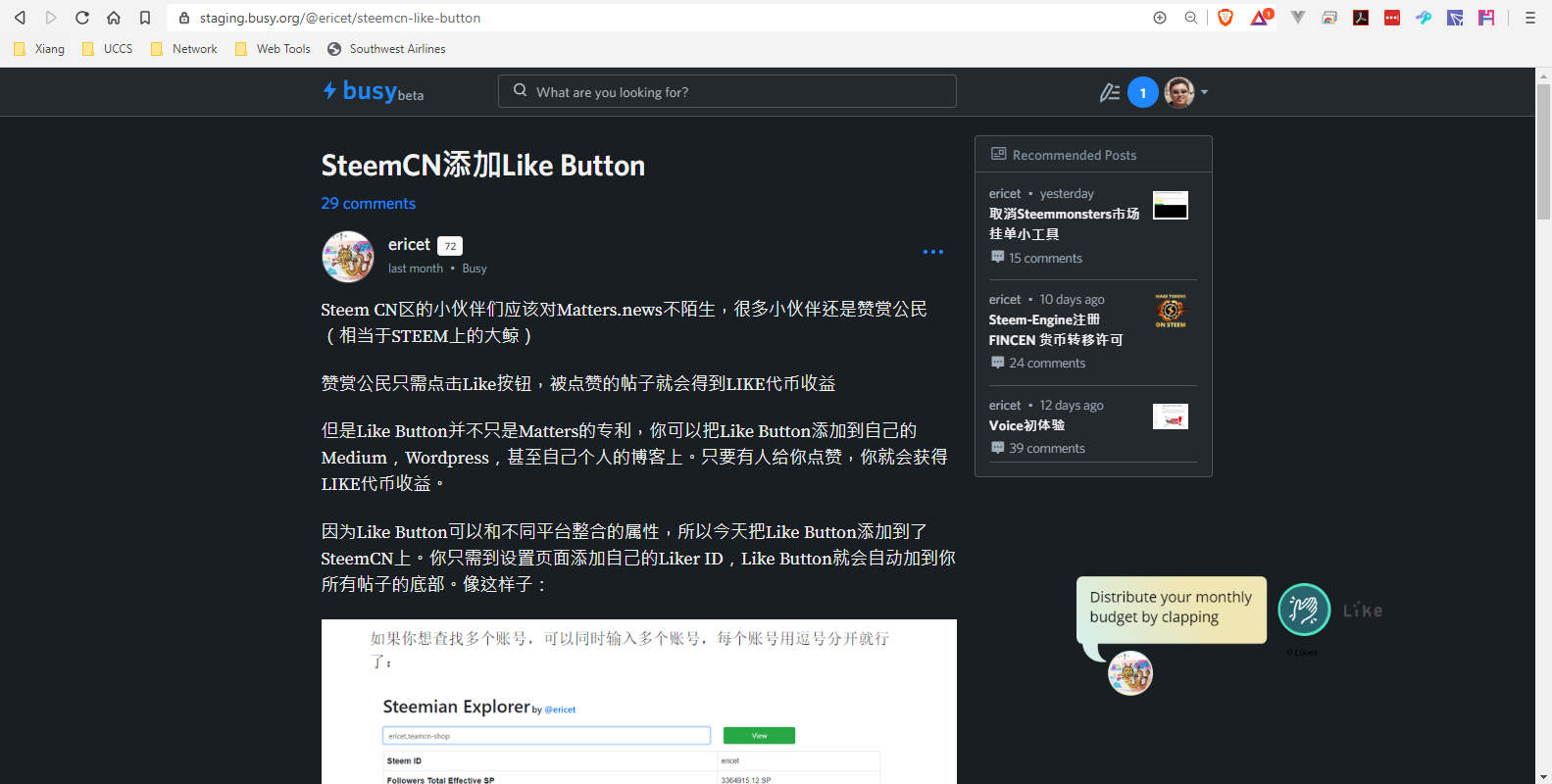Open the Steemmonsters post thumbnail

pos(1171,205)
